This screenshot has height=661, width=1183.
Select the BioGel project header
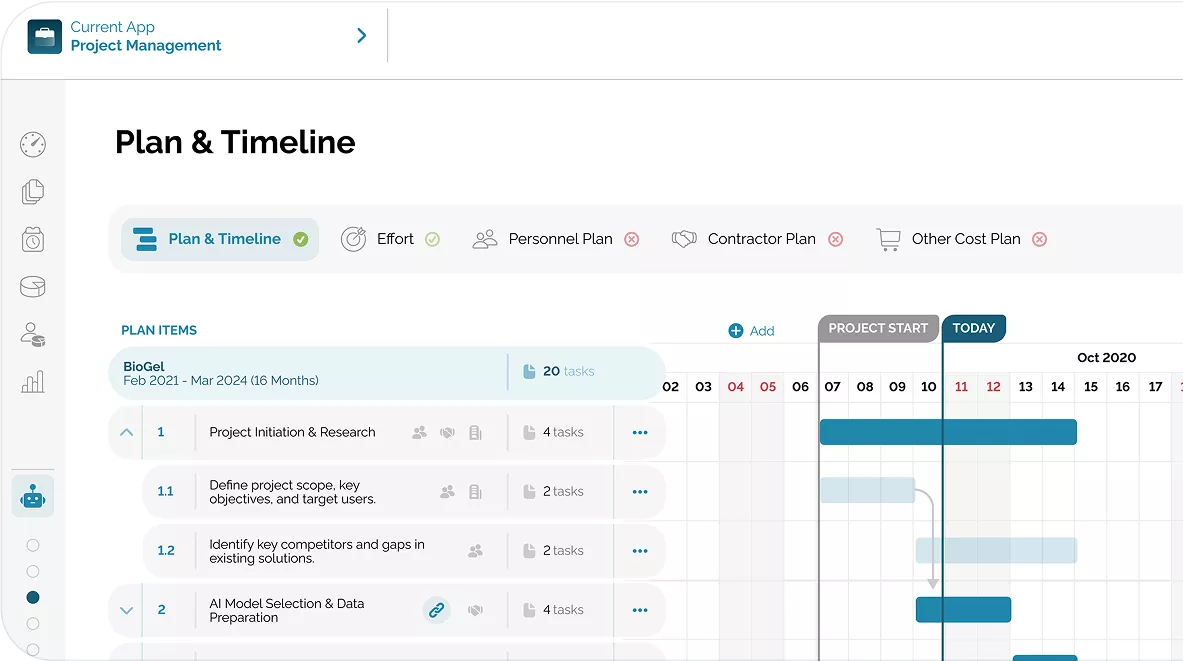[386, 373]
